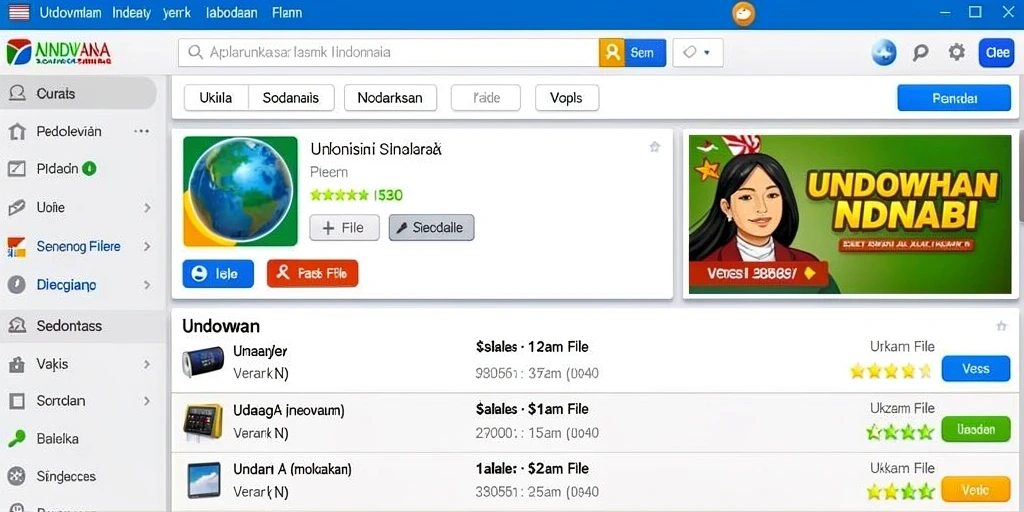Click the Pldadn sidebar icon
This screenshot has height=512, width=1024.
click(x=16, y=169)
